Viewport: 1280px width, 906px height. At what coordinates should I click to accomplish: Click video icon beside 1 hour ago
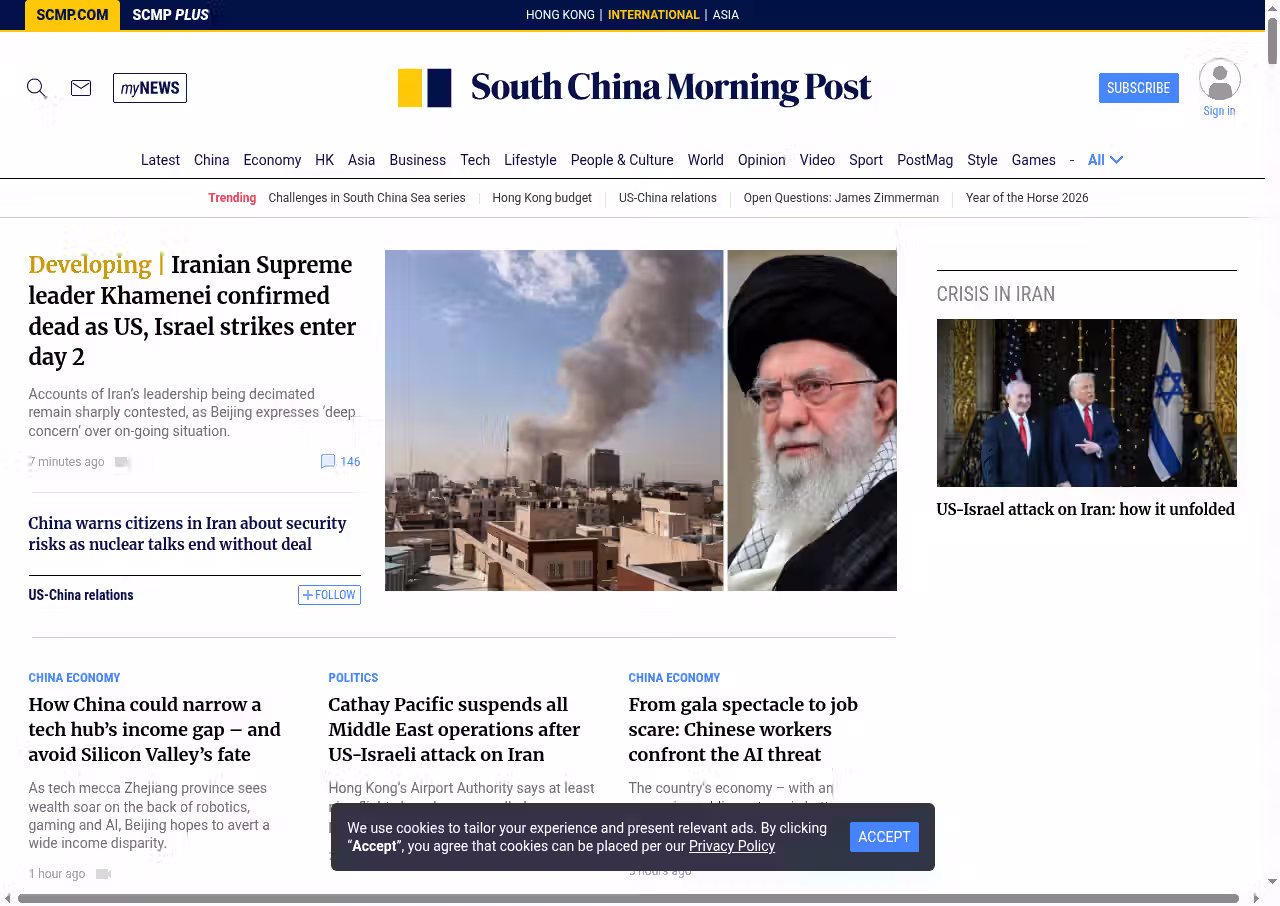[x=103, y=874]
